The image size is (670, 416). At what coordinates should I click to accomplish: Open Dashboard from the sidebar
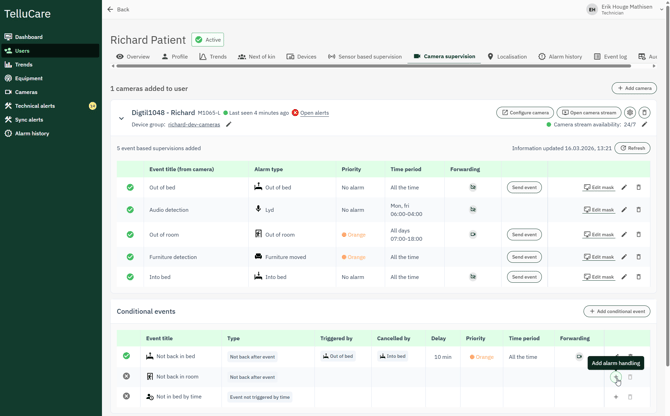click(28, 37)
